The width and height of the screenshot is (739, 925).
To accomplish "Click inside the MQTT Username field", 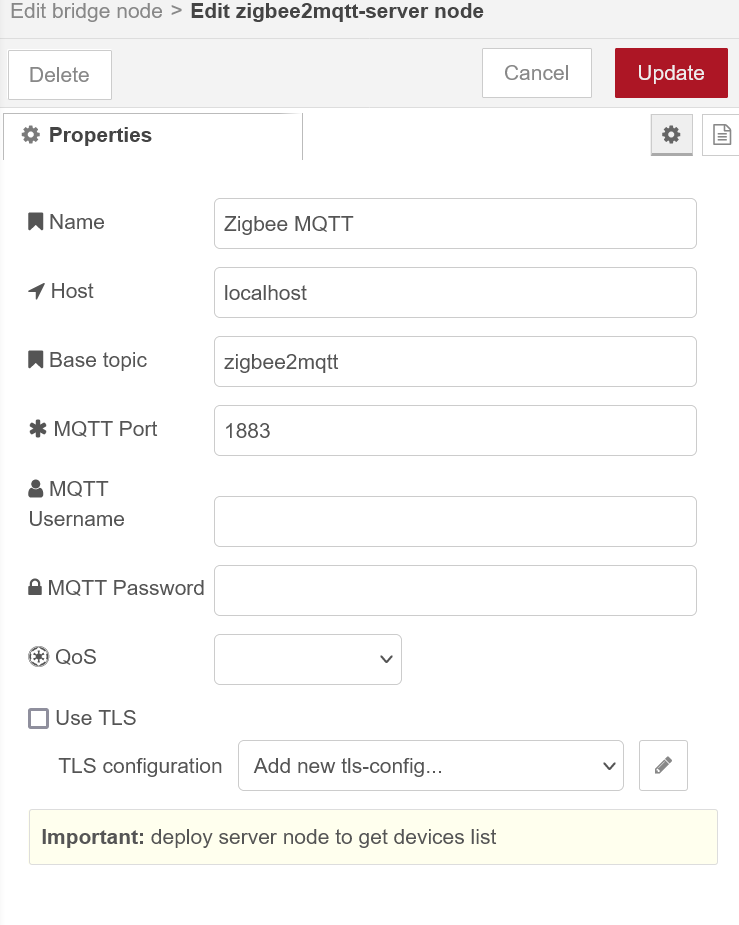I will pyautogui.click(x=455, y=520).
